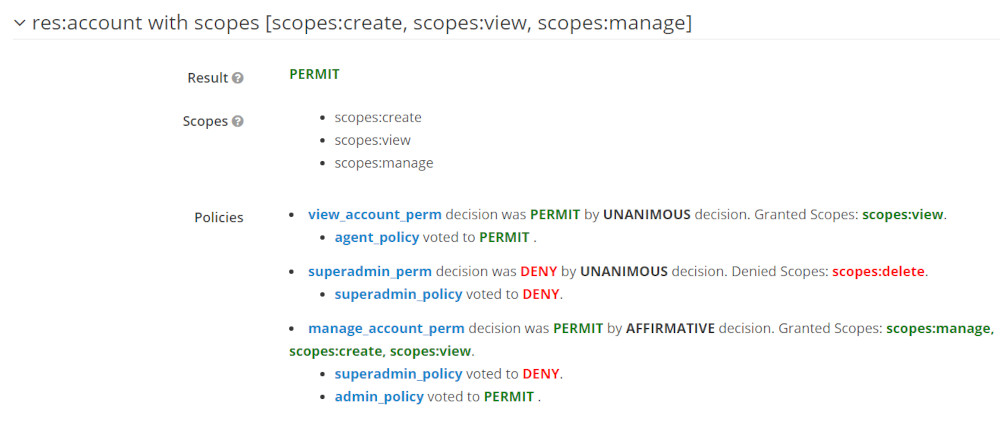Click scopes:create in the Scopes list
Viewport: 1000px width, 428px height.
point(378,118)
